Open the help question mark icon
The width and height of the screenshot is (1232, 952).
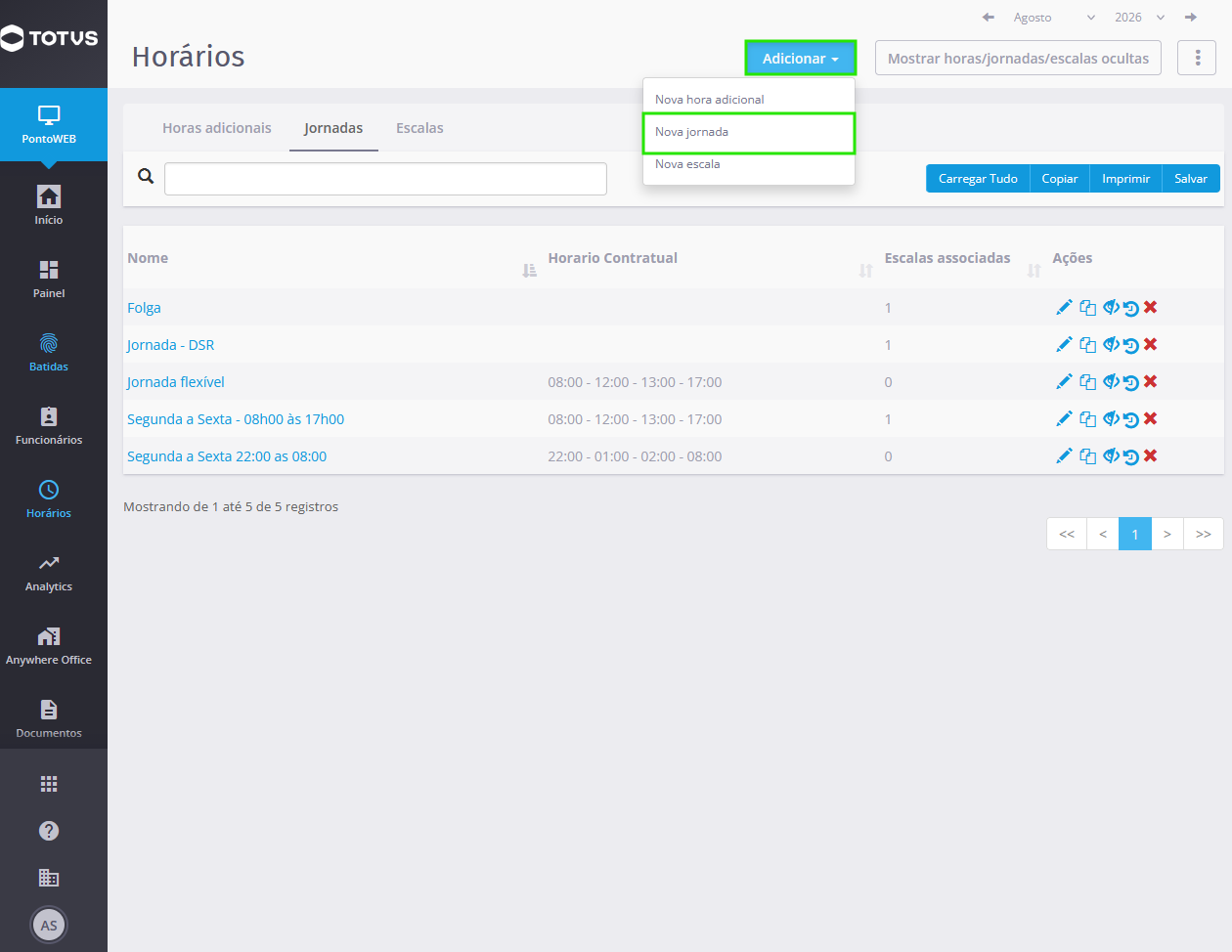click(49, 831)
